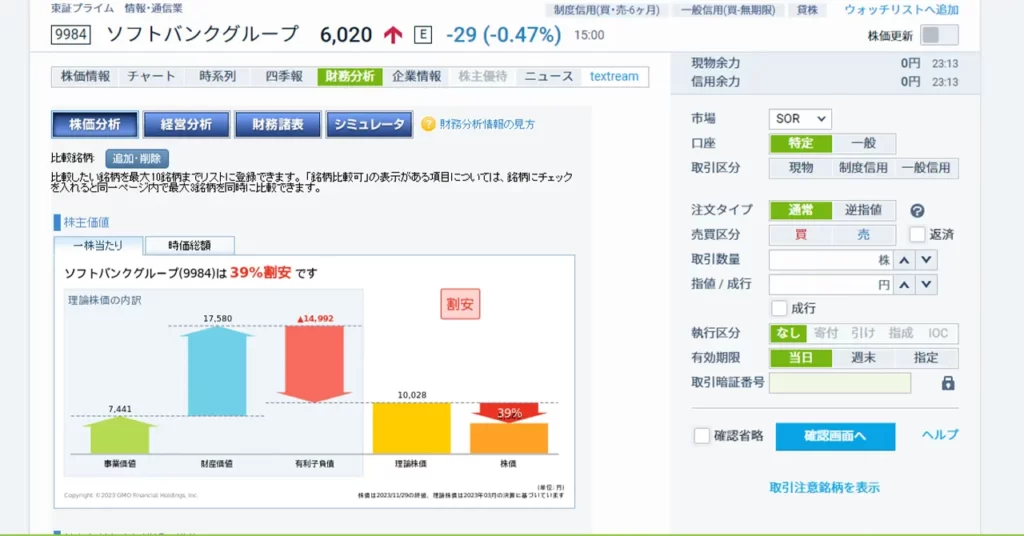
Task: Open the 株価情報 tab
Action: coord(86,76)
